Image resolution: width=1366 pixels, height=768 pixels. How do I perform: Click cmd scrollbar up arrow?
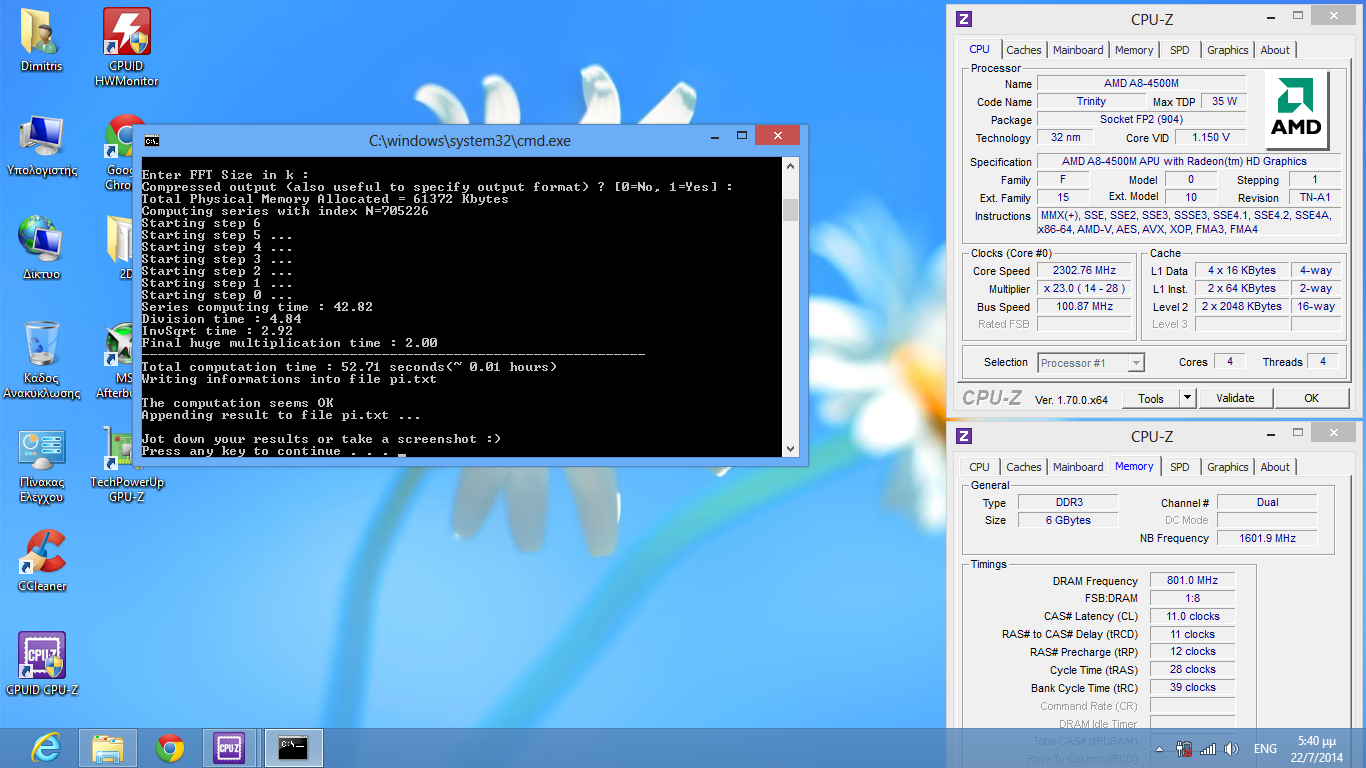[x=790, y=166]
